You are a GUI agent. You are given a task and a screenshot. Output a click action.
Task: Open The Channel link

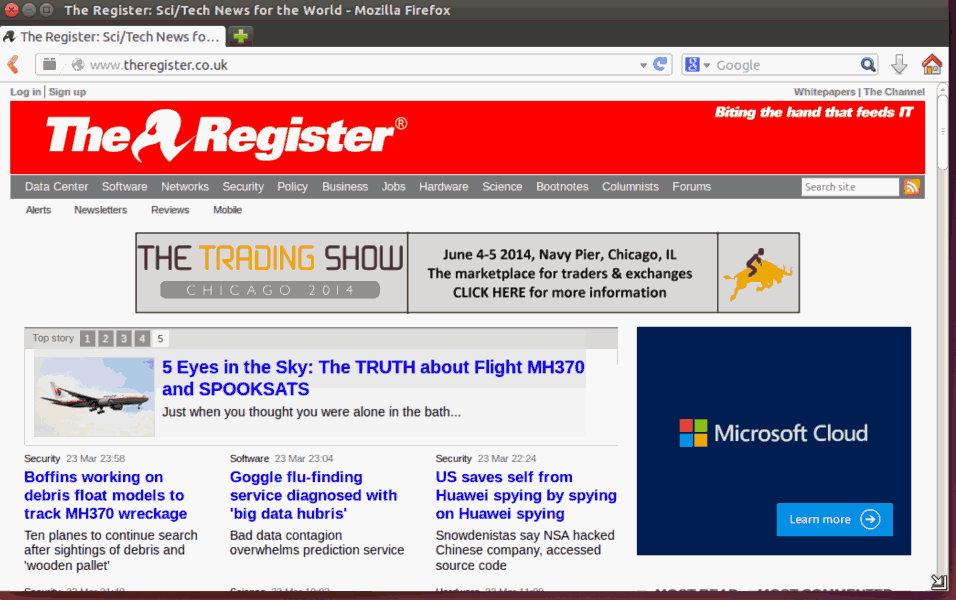894,92
